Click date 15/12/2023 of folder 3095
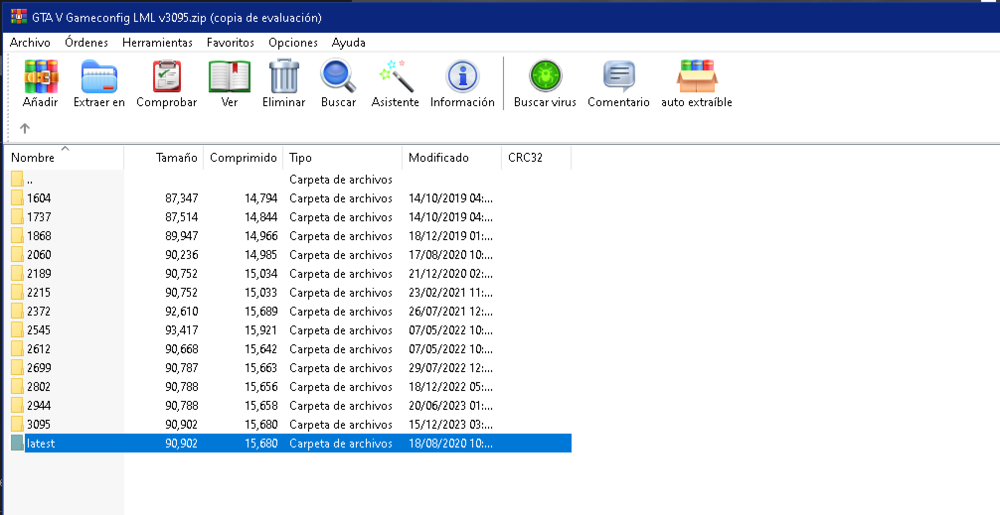This screenshot has height=515, width=1000. [x=451, y=424]
